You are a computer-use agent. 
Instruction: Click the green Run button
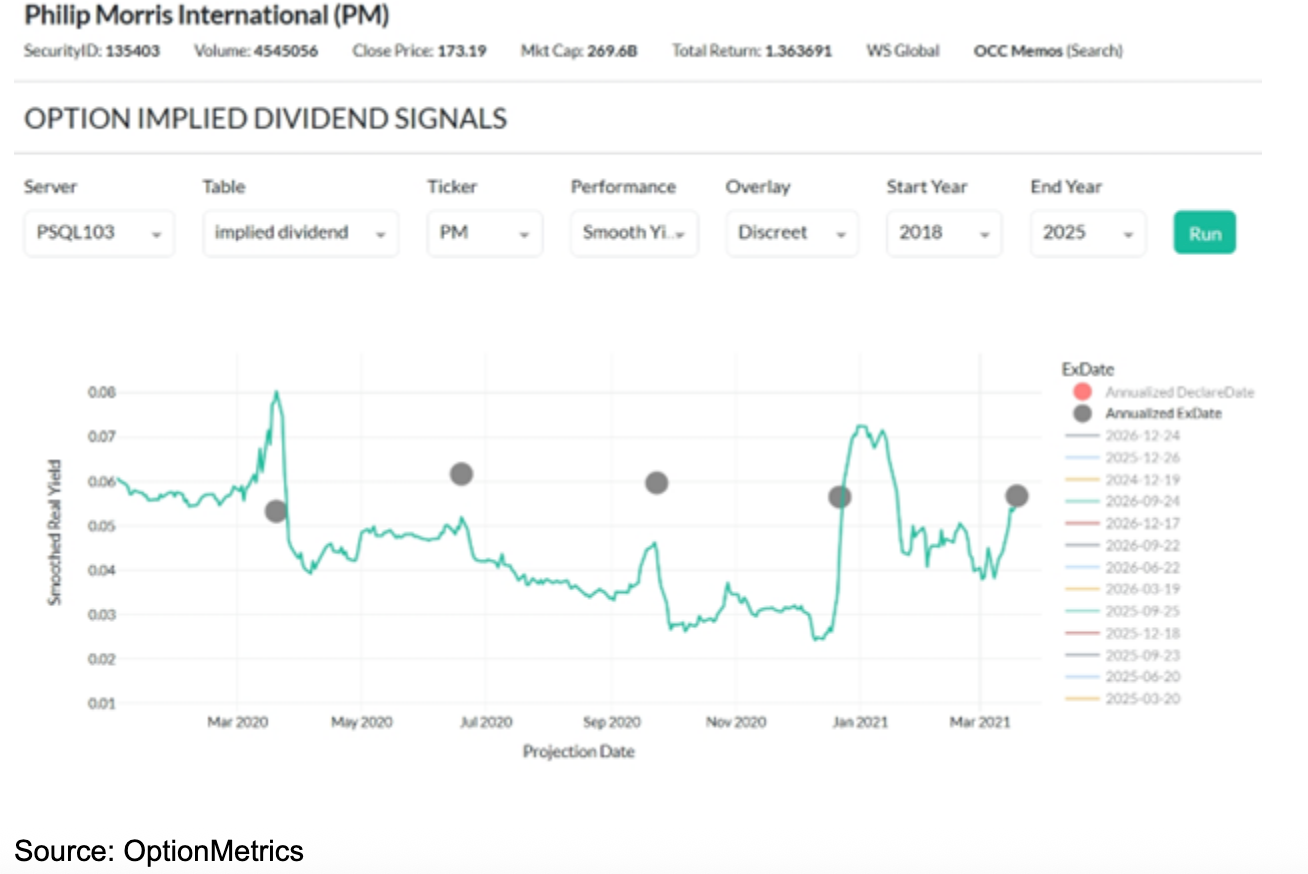1204,233
